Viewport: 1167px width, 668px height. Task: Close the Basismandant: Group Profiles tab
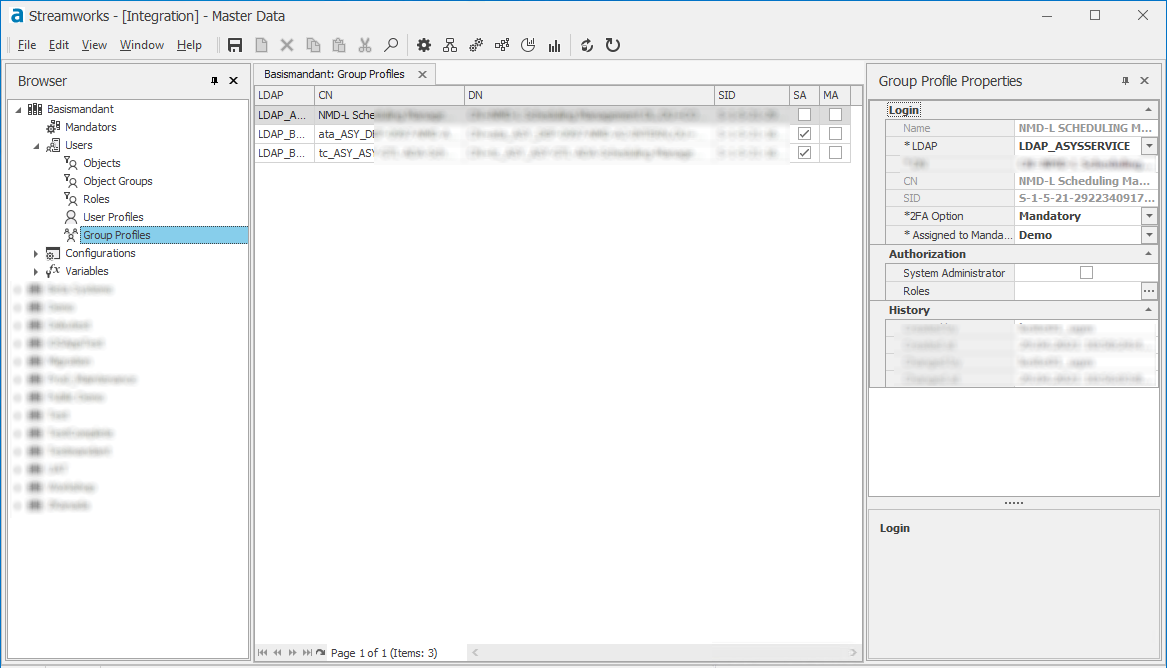(422, 74)
